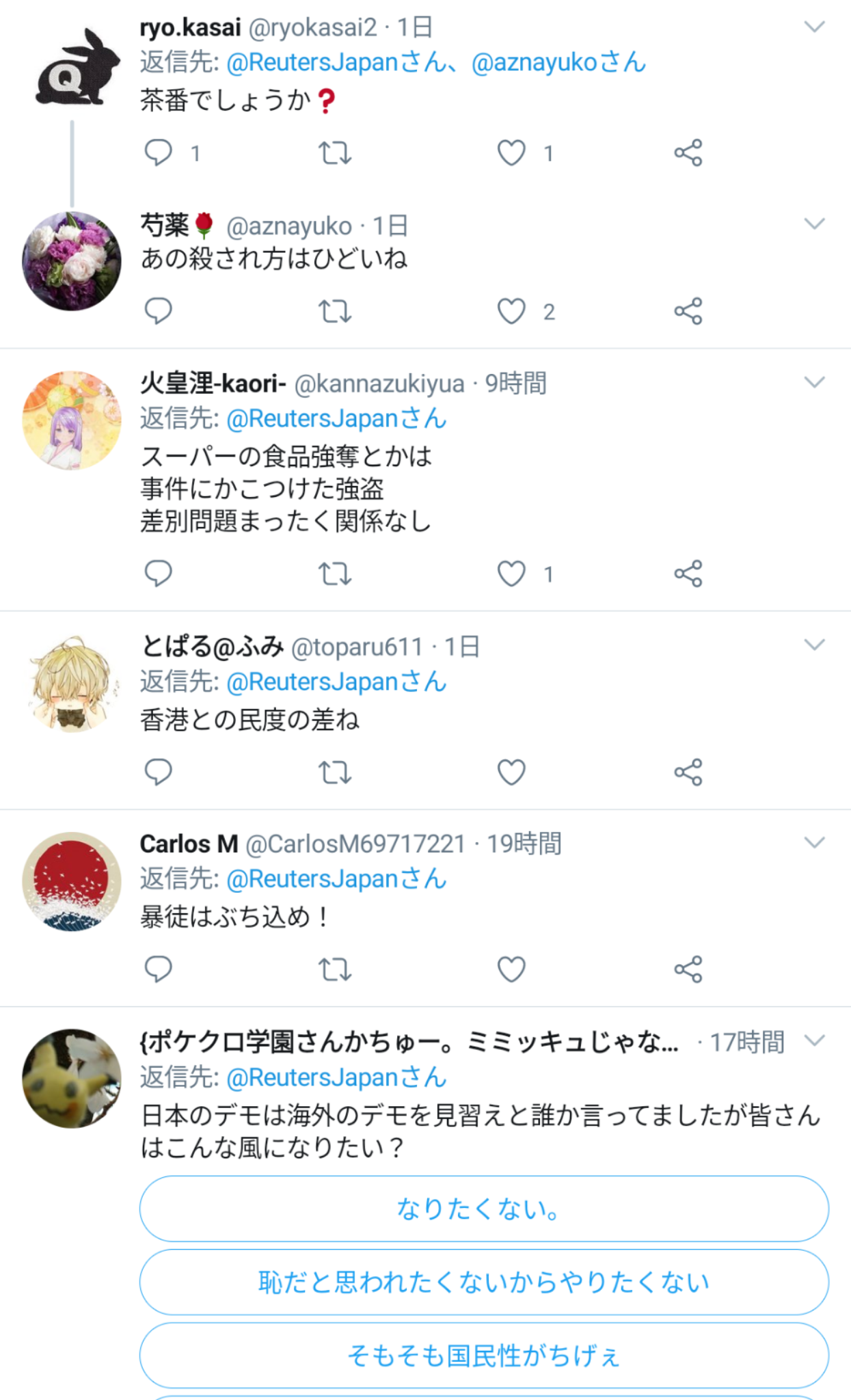Retweet the とぱる@ふみ tweet
Viewport: 851px width, 1400px height.
pos(335,772)
